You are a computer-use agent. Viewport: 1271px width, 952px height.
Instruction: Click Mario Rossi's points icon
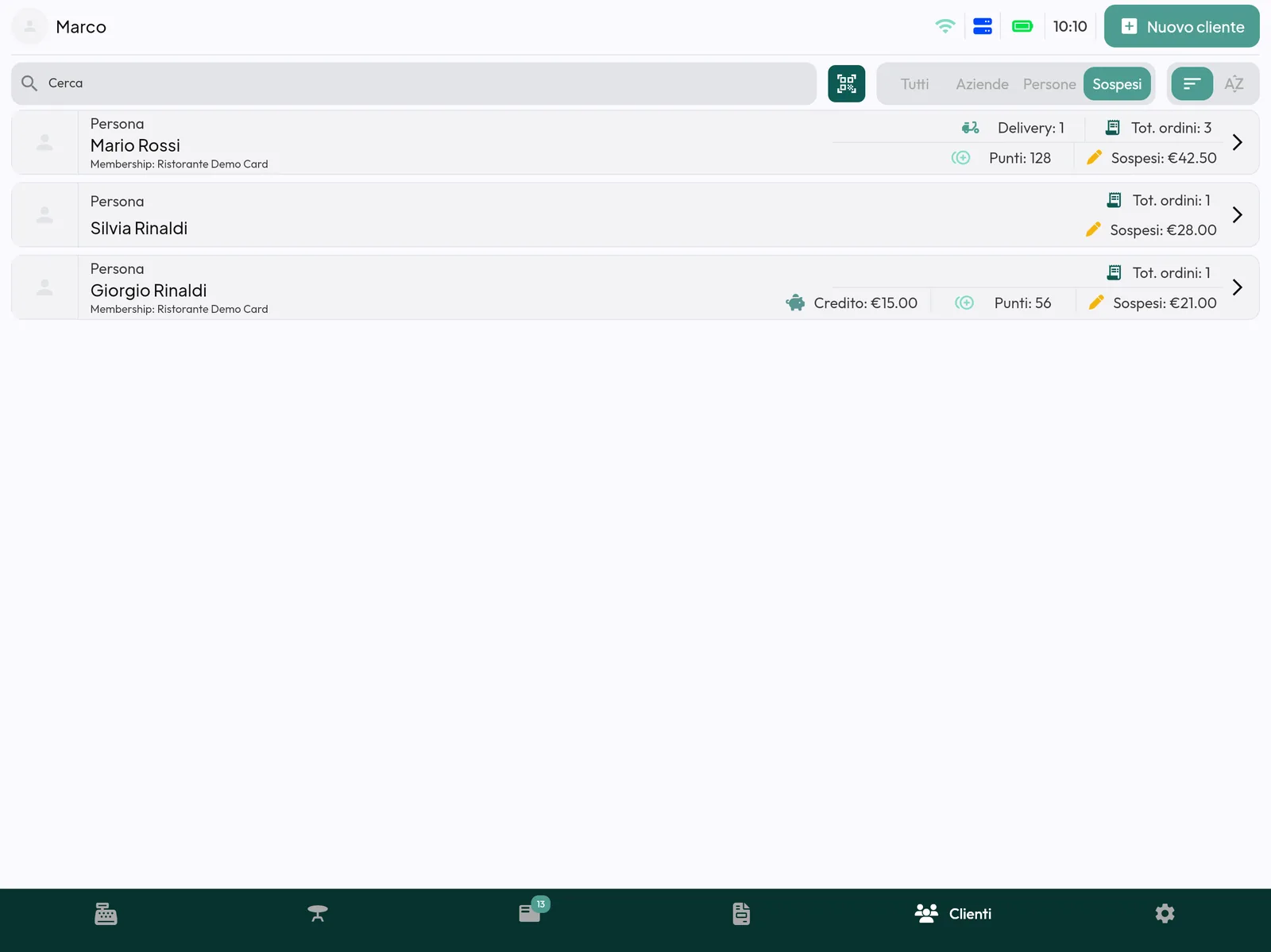pyautogui.click(x=961, y=158)
